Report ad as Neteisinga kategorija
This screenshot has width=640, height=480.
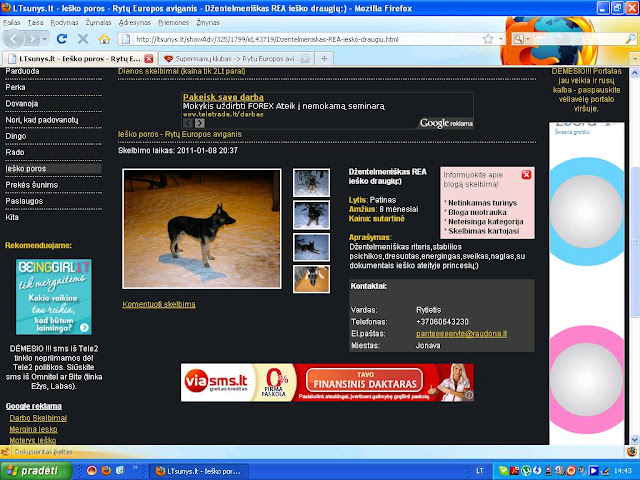click(x=486, y=222)
